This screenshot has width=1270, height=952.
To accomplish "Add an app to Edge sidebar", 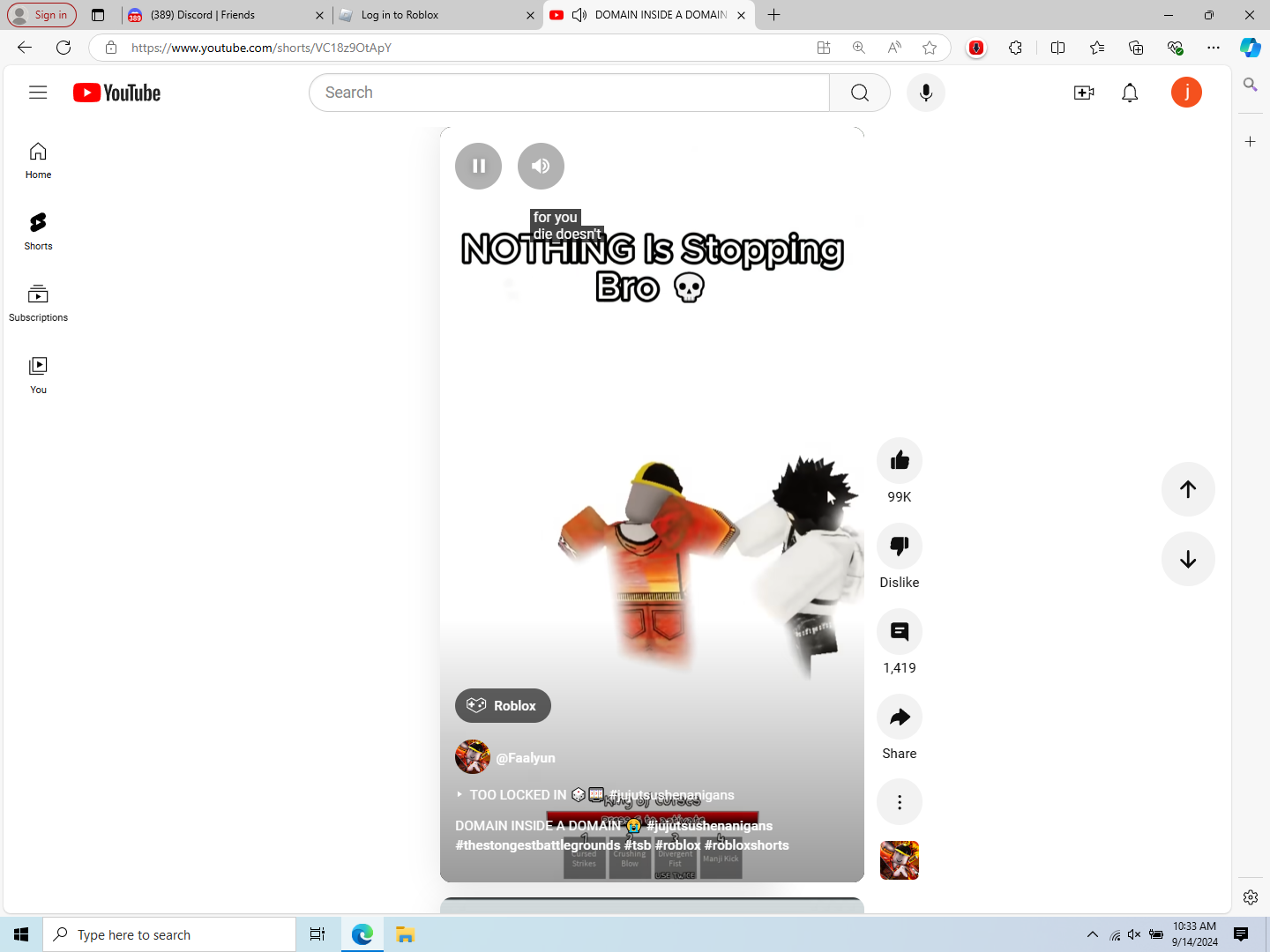I will [x=1251, y=141].
